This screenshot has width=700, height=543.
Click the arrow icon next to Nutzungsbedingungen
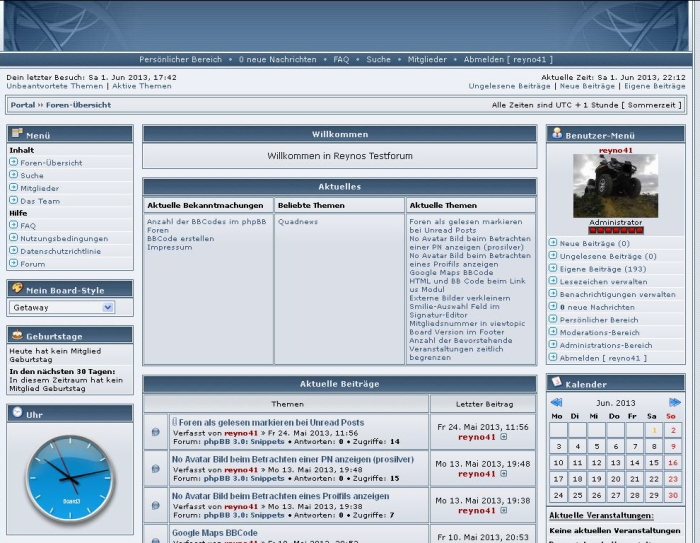coord(13,238)
